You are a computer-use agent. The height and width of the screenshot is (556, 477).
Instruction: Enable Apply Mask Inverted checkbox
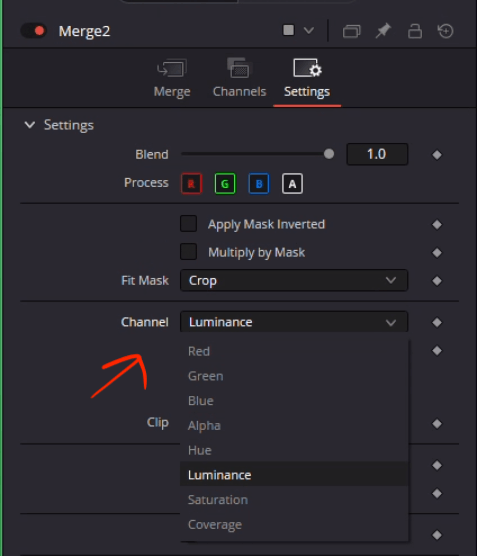(x=188, y=224)
